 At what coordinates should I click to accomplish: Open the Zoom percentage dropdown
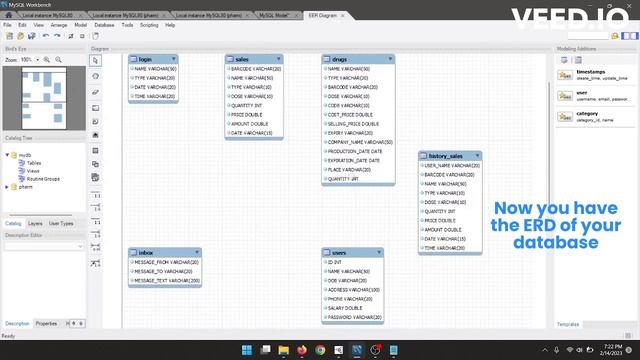pos(38,60)
